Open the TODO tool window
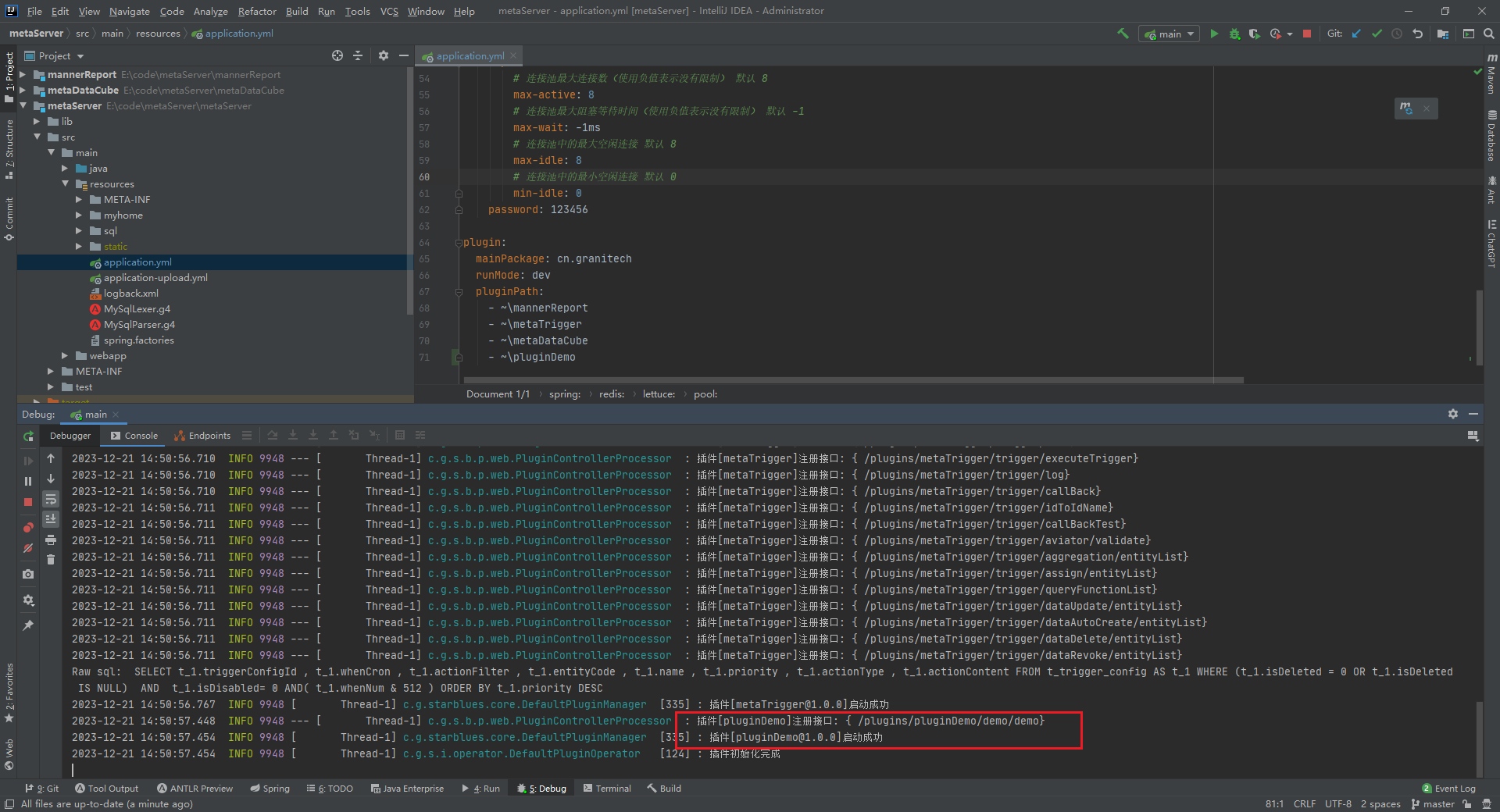Viewport: 1500px width, 812px height. (330, 789)
